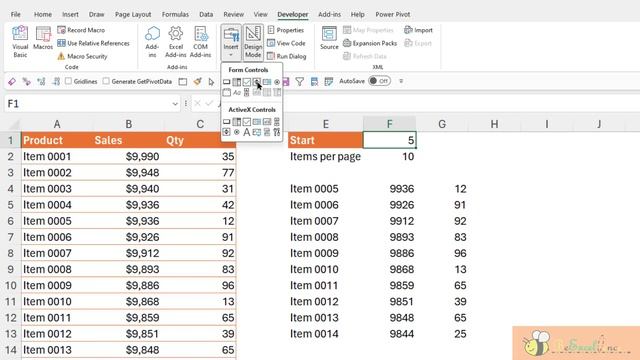Open the File tab
The height and width of the screenshot is (360, 640).
coord(16,14)
